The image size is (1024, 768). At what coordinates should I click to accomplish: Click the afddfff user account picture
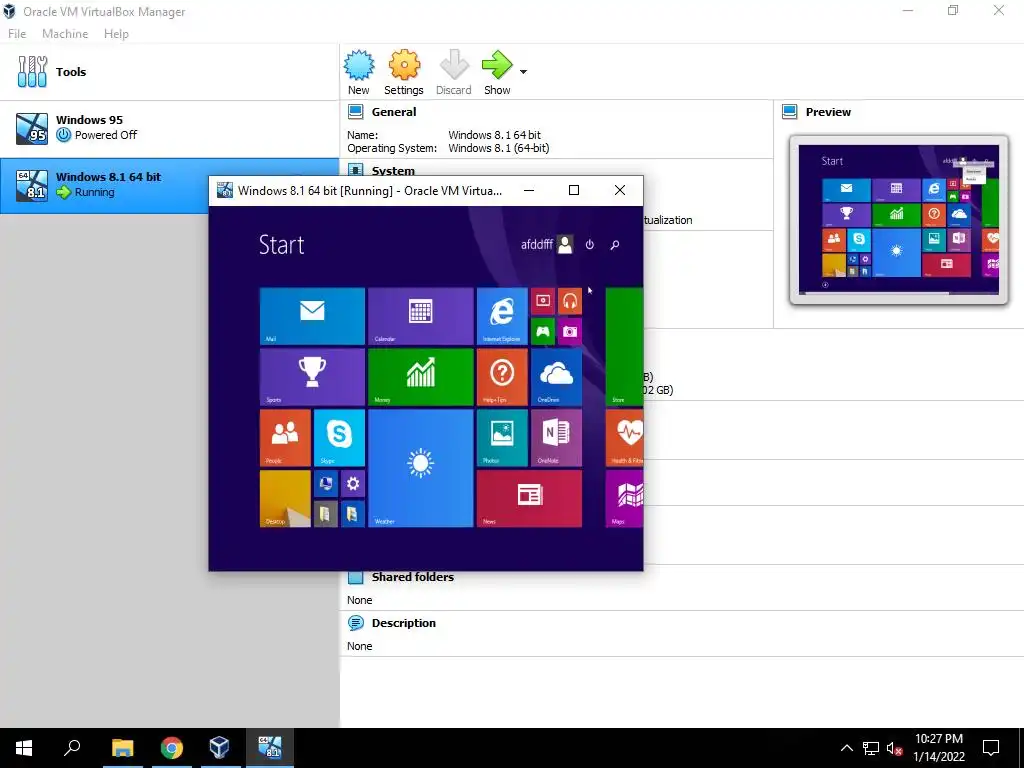tap(565, 244)
